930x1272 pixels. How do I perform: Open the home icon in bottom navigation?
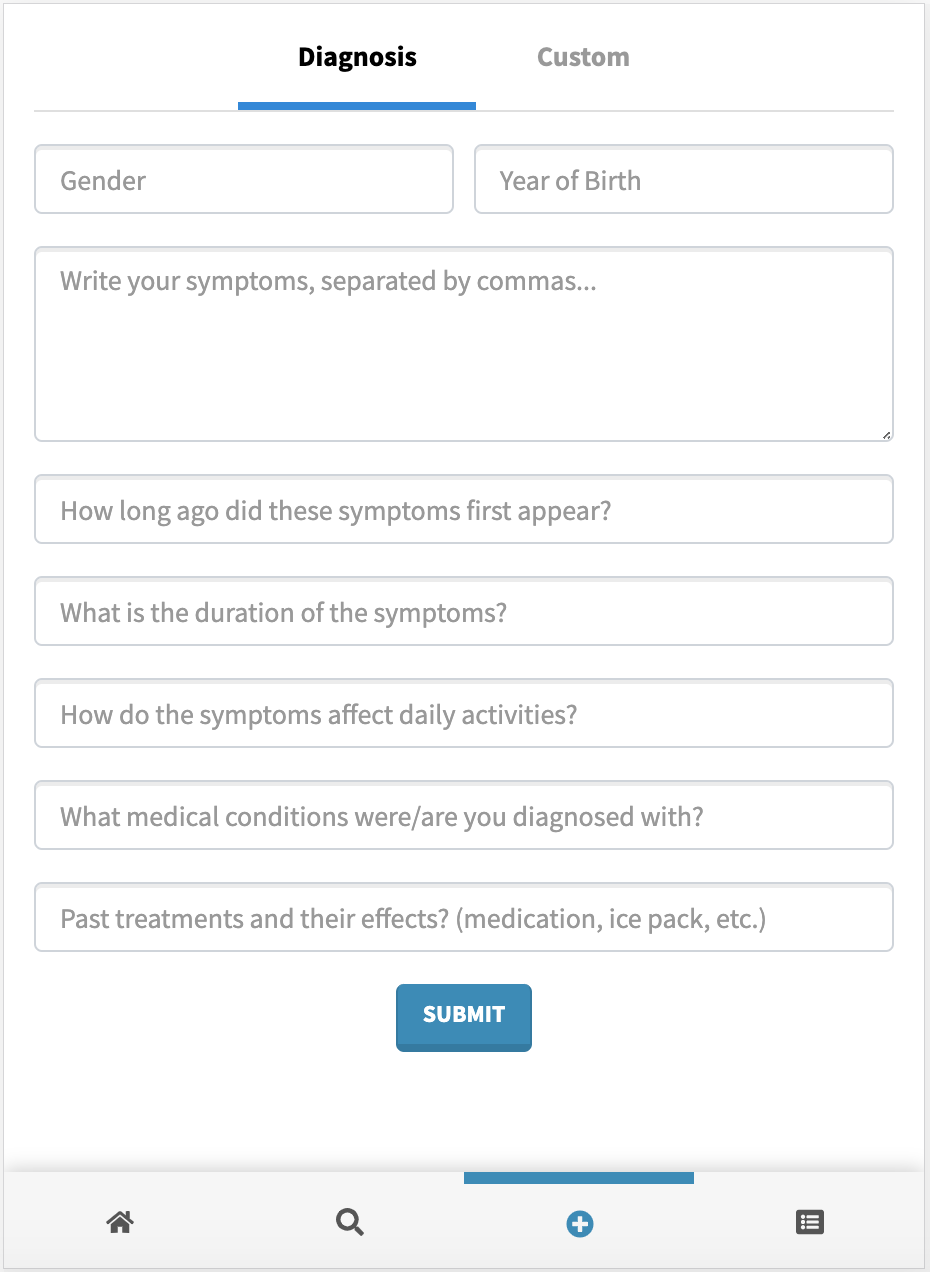tap(120, 1222)
